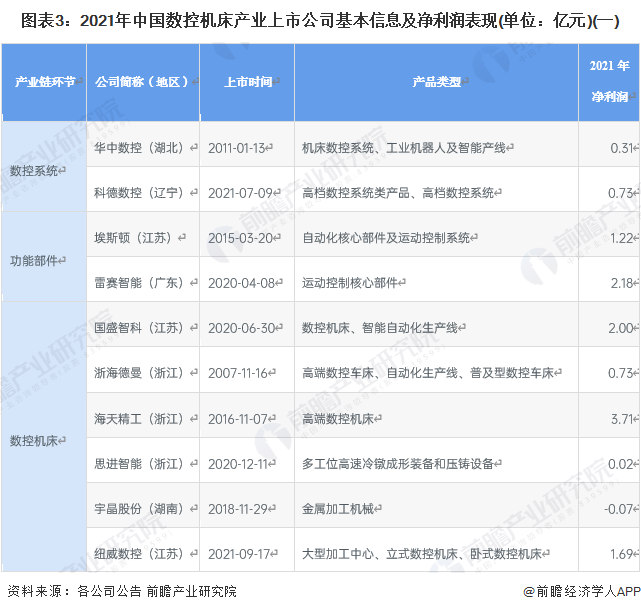Click listing date 2018-11-29
The image size is (641, 612).
pos(238,509)
